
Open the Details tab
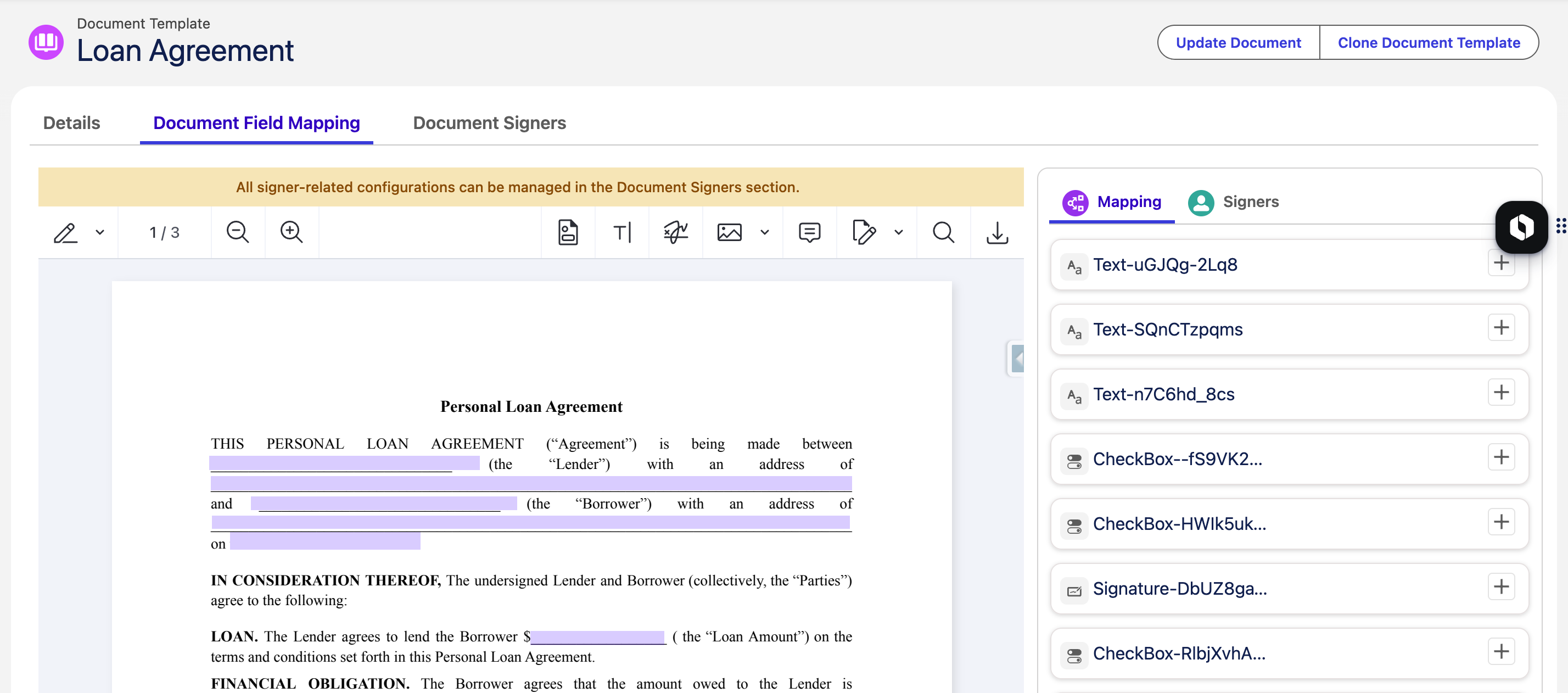(x=72, y=123)
